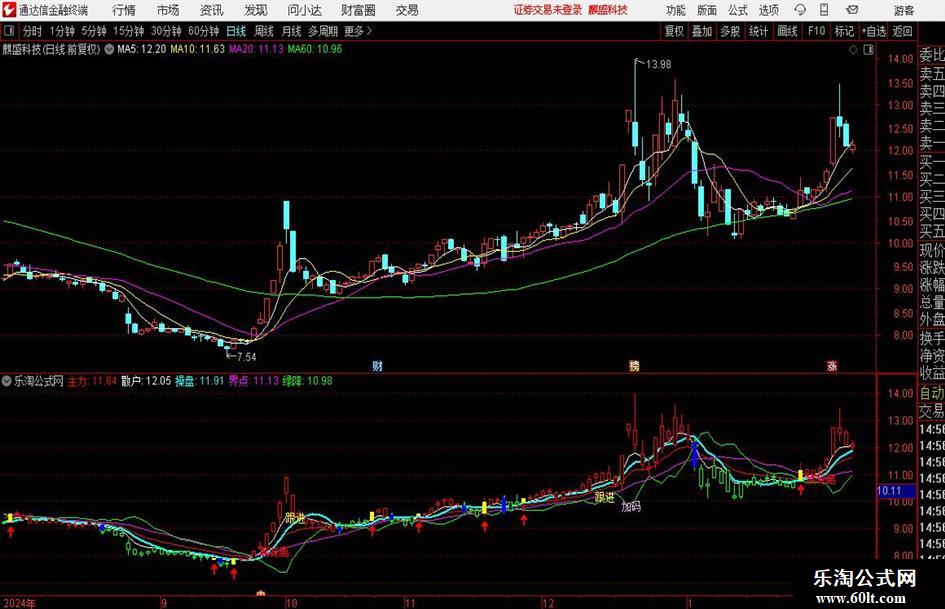The height and width of the screenshot is (609, 945).
Task: Toggle the left sidebar panel icon
Action: 8,31
